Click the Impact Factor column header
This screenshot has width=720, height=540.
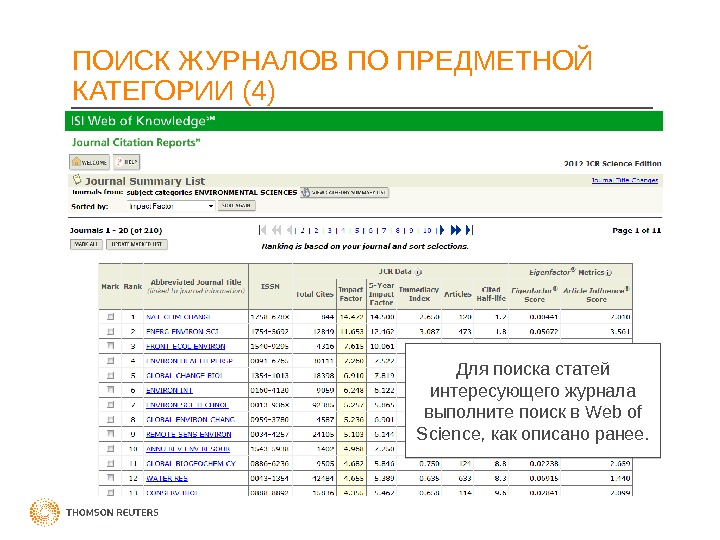point(351,294)
